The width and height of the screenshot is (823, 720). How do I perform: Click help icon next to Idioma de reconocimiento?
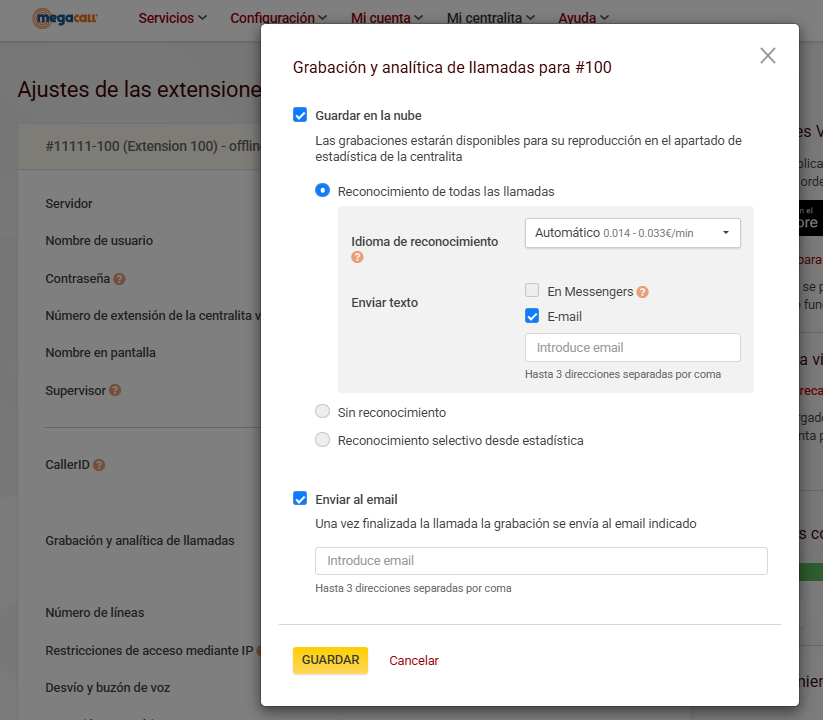(357, 257)
